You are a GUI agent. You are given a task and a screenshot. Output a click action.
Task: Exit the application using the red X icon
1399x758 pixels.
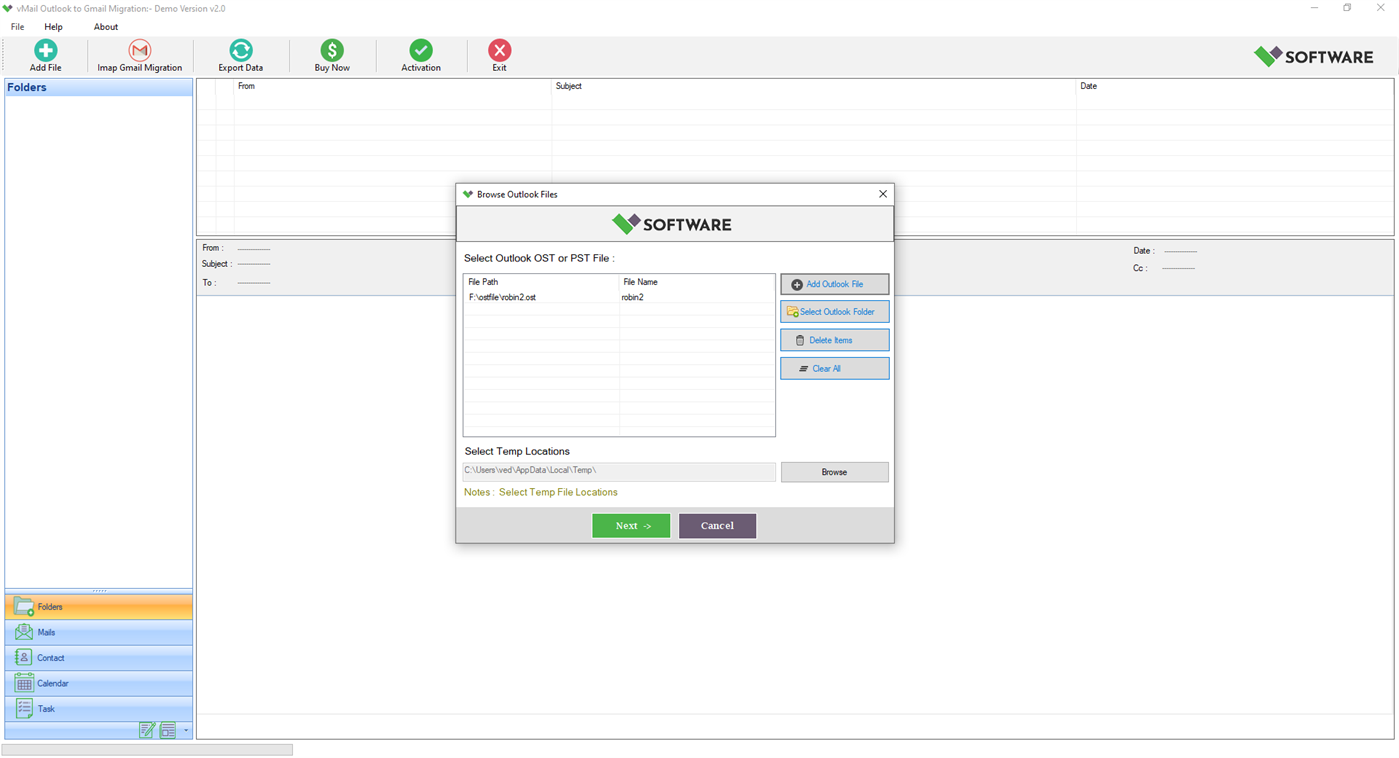[x=498, y=48]
